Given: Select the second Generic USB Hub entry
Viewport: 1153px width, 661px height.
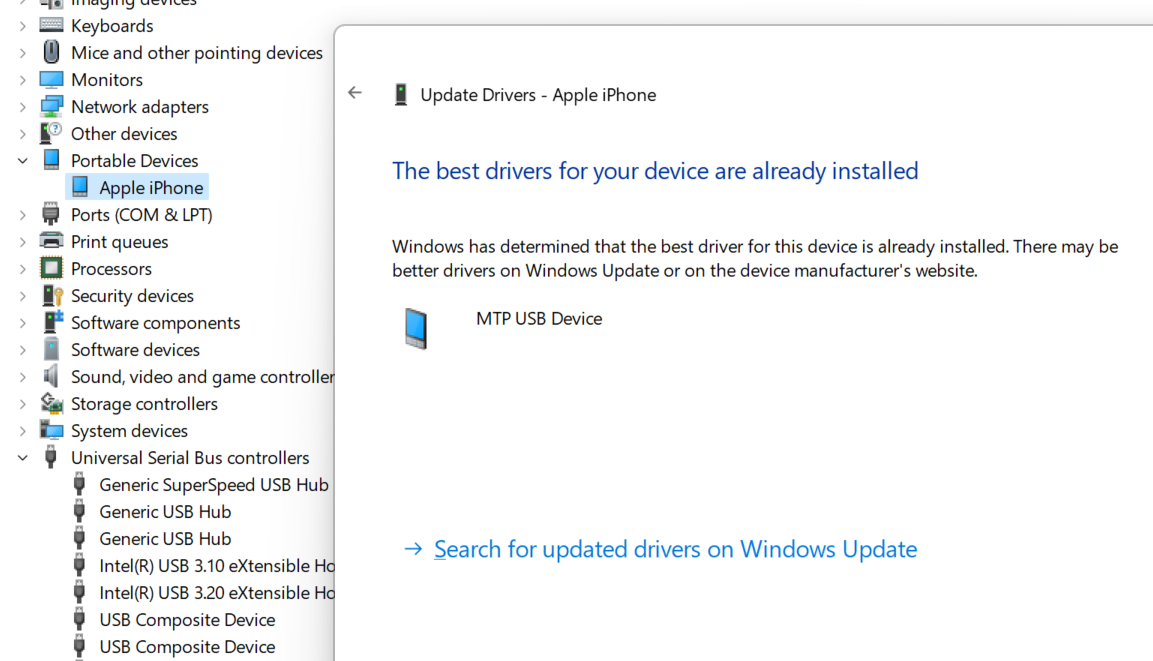Looking at the screenshot, I should pos(165,539).
